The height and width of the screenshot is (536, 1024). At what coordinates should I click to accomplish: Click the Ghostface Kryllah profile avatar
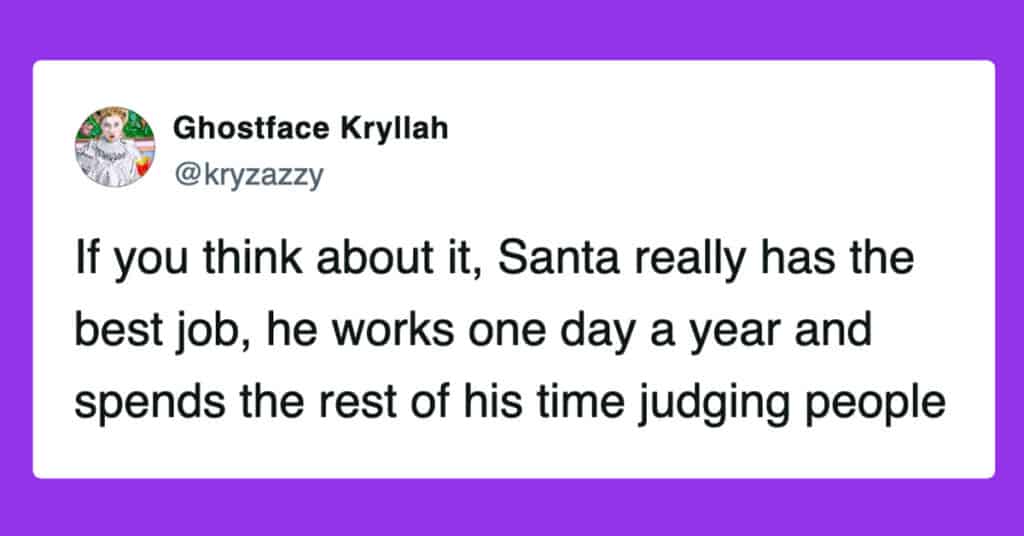(x=114, y=147)
